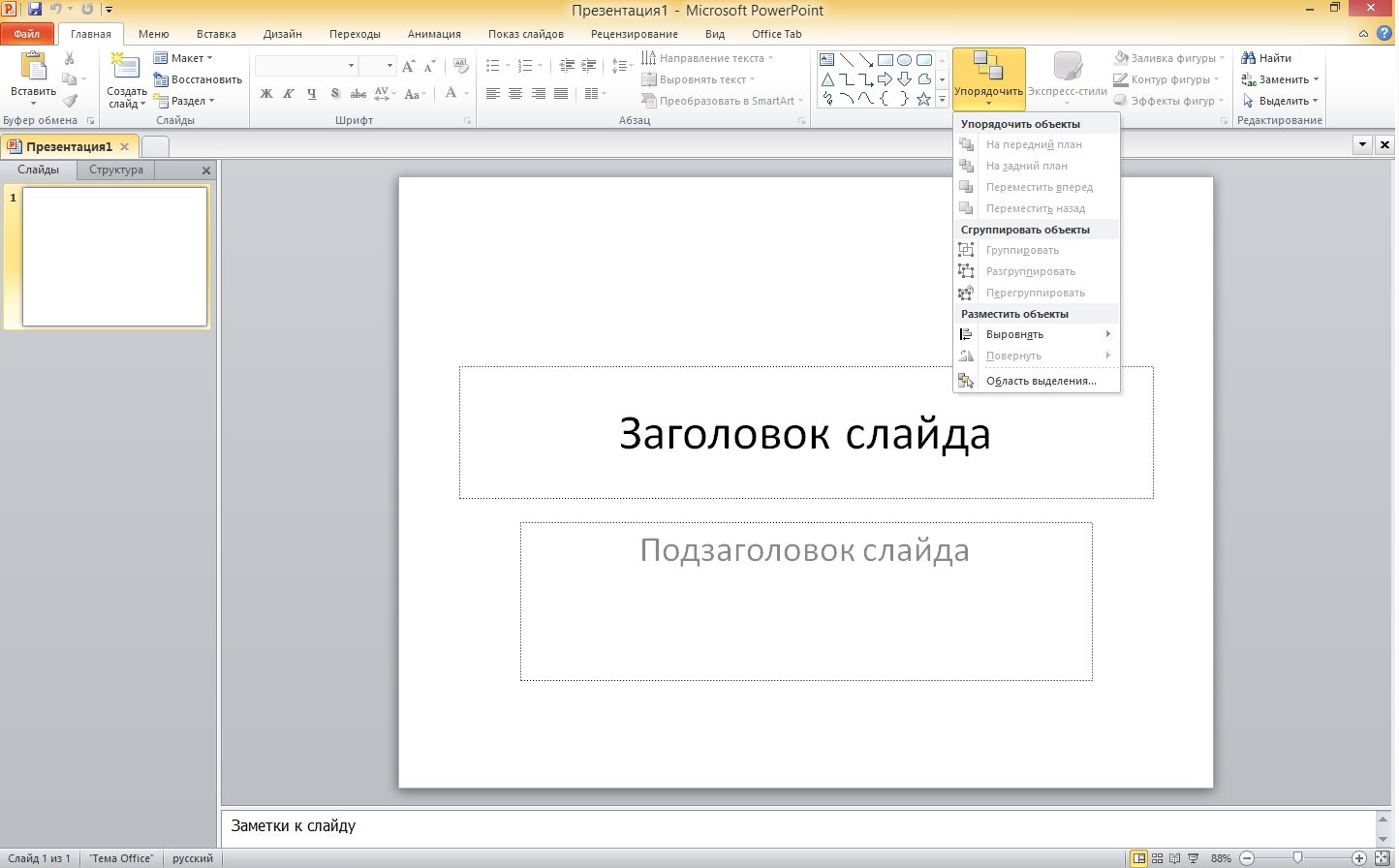Open the Заменить replace dropdown

point(1280,79)
